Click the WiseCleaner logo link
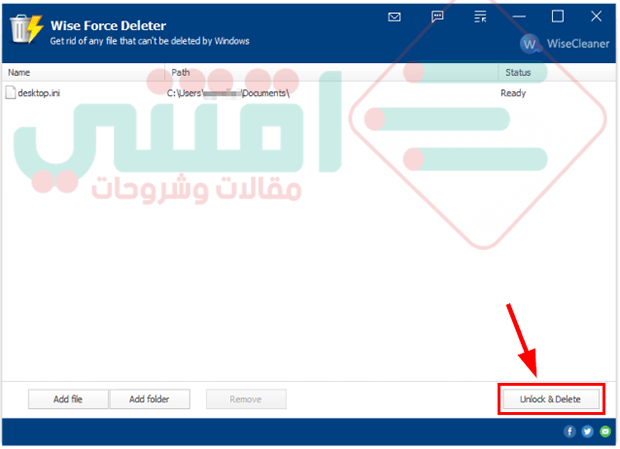620x449 pixels. click(565, 43)
